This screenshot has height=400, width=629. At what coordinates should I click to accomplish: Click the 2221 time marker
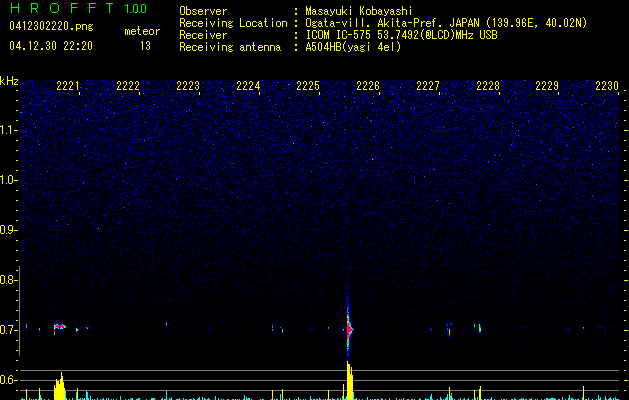tap(69, 86)
